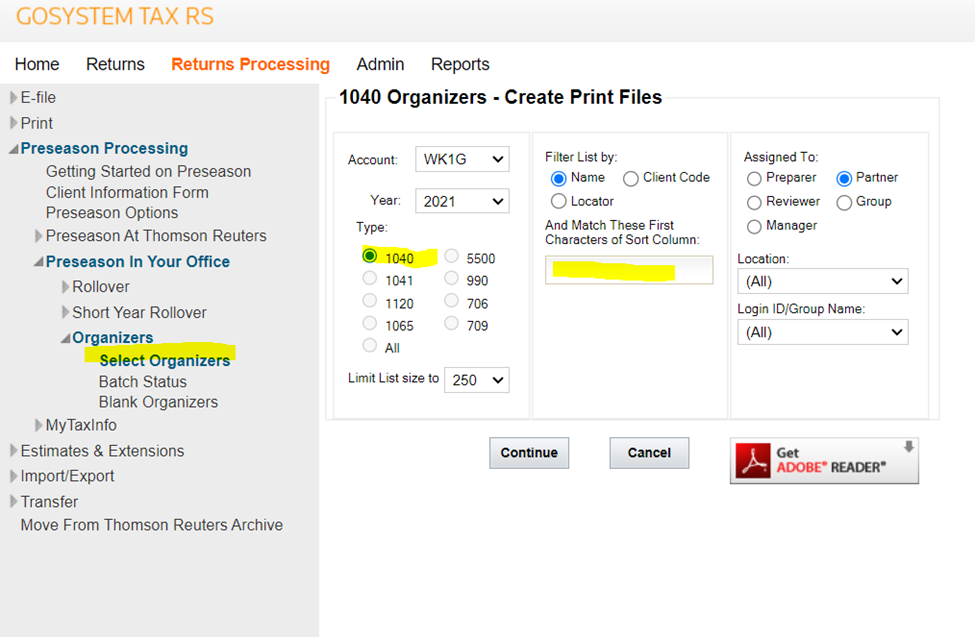Expand the Print tree section
Image resolution: width=975 pixels, height=637 pixels.
pos(13,123)
